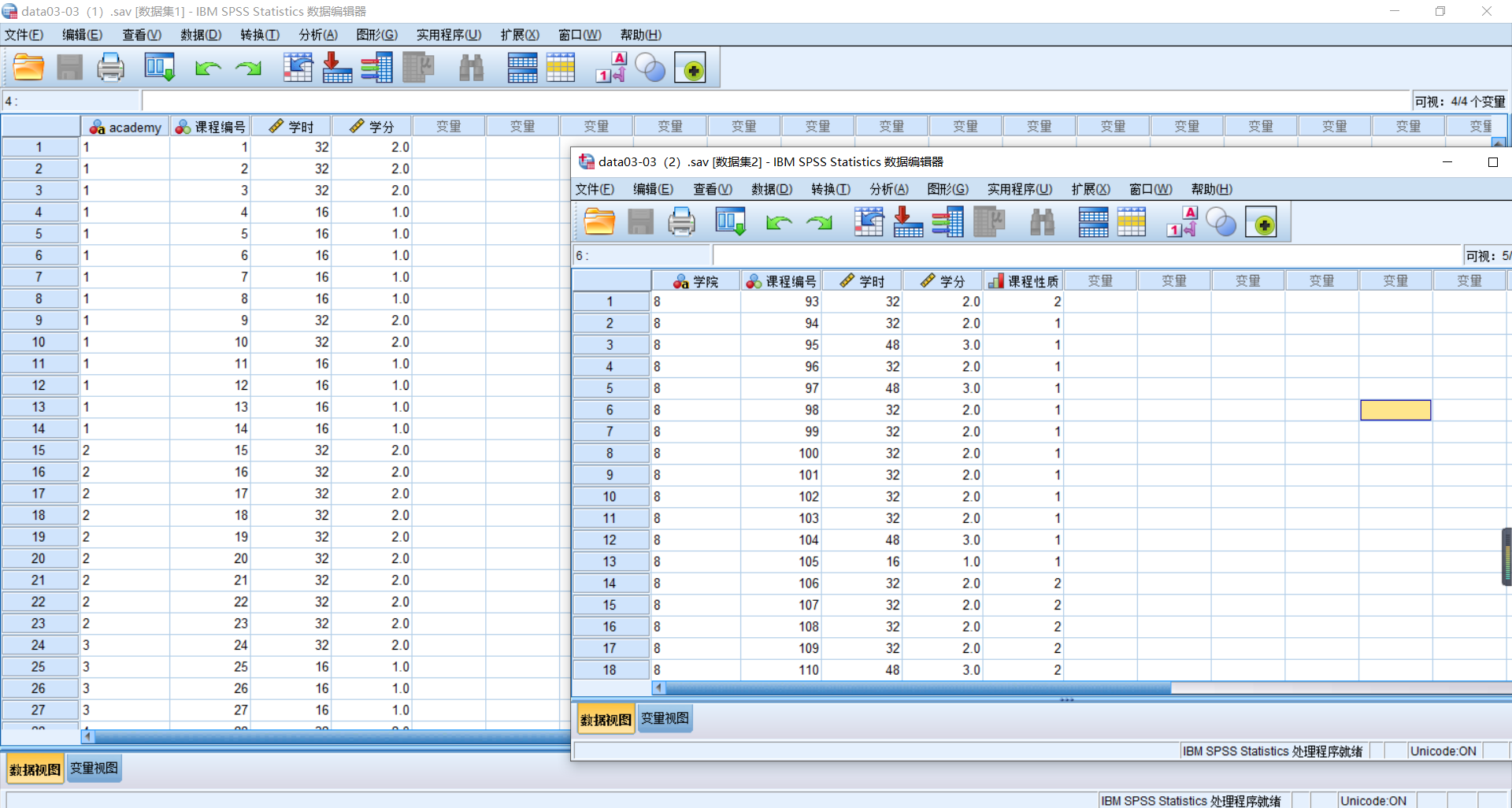1512x808 pixels.
Task: Click 课程编号 cell with value 105
Action: tap(781, 562)
